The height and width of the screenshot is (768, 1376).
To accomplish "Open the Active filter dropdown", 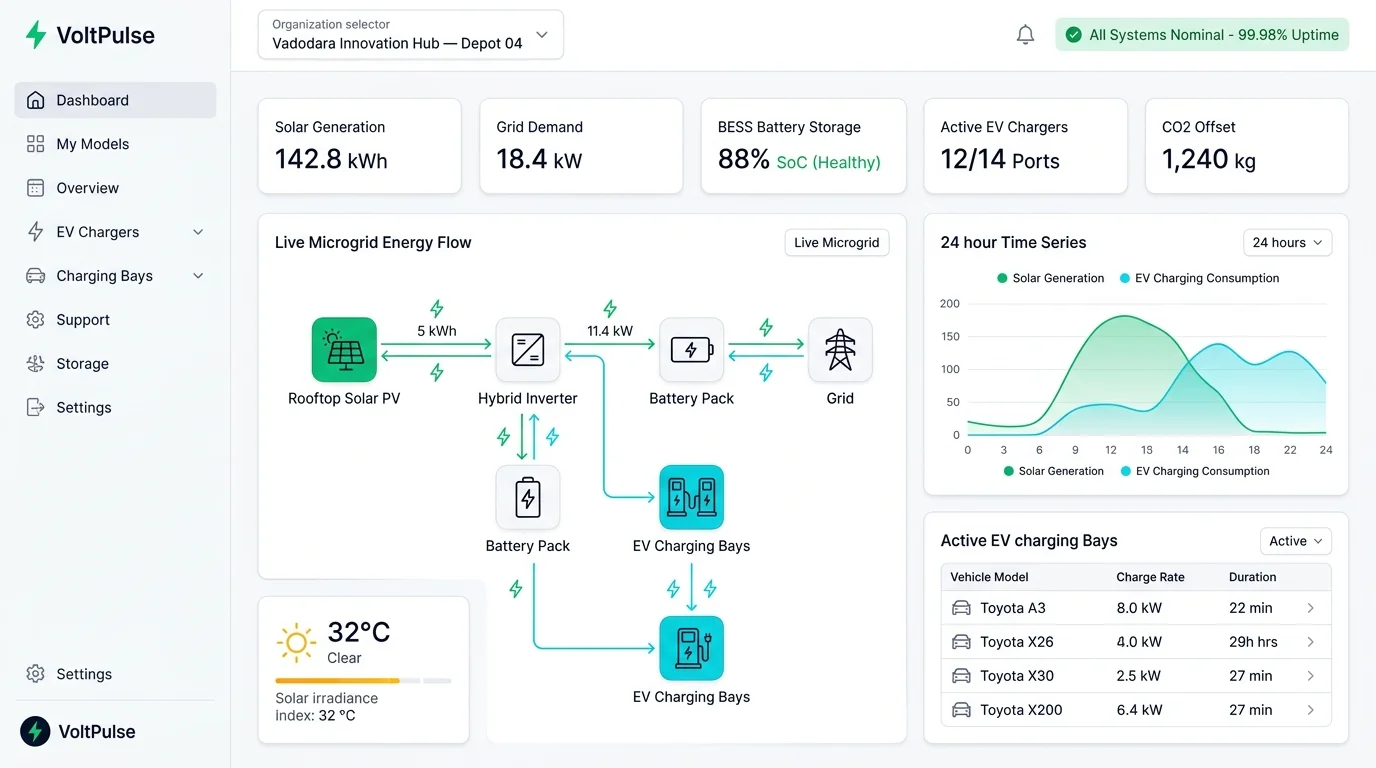I will point(1295,541).
